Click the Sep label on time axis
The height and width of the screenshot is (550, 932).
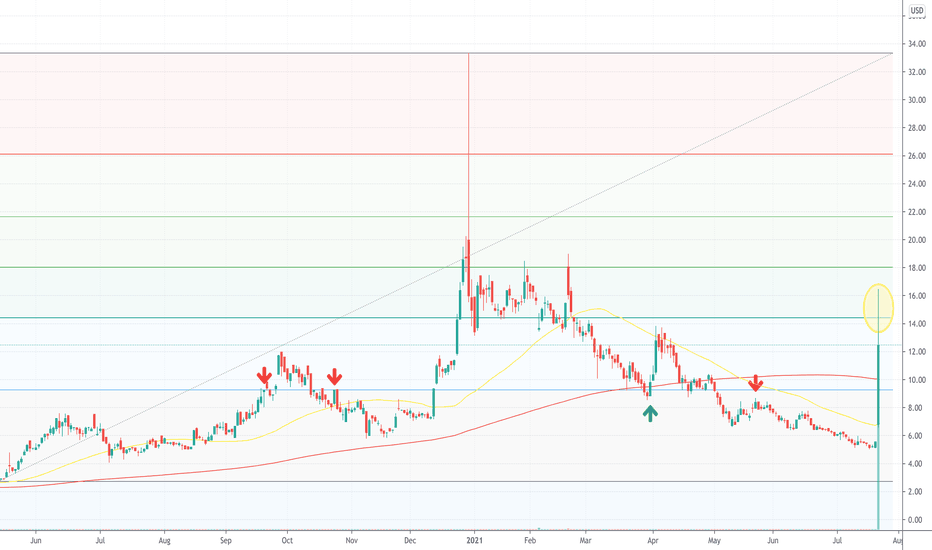pyautogui.click(x=226, y=540)
